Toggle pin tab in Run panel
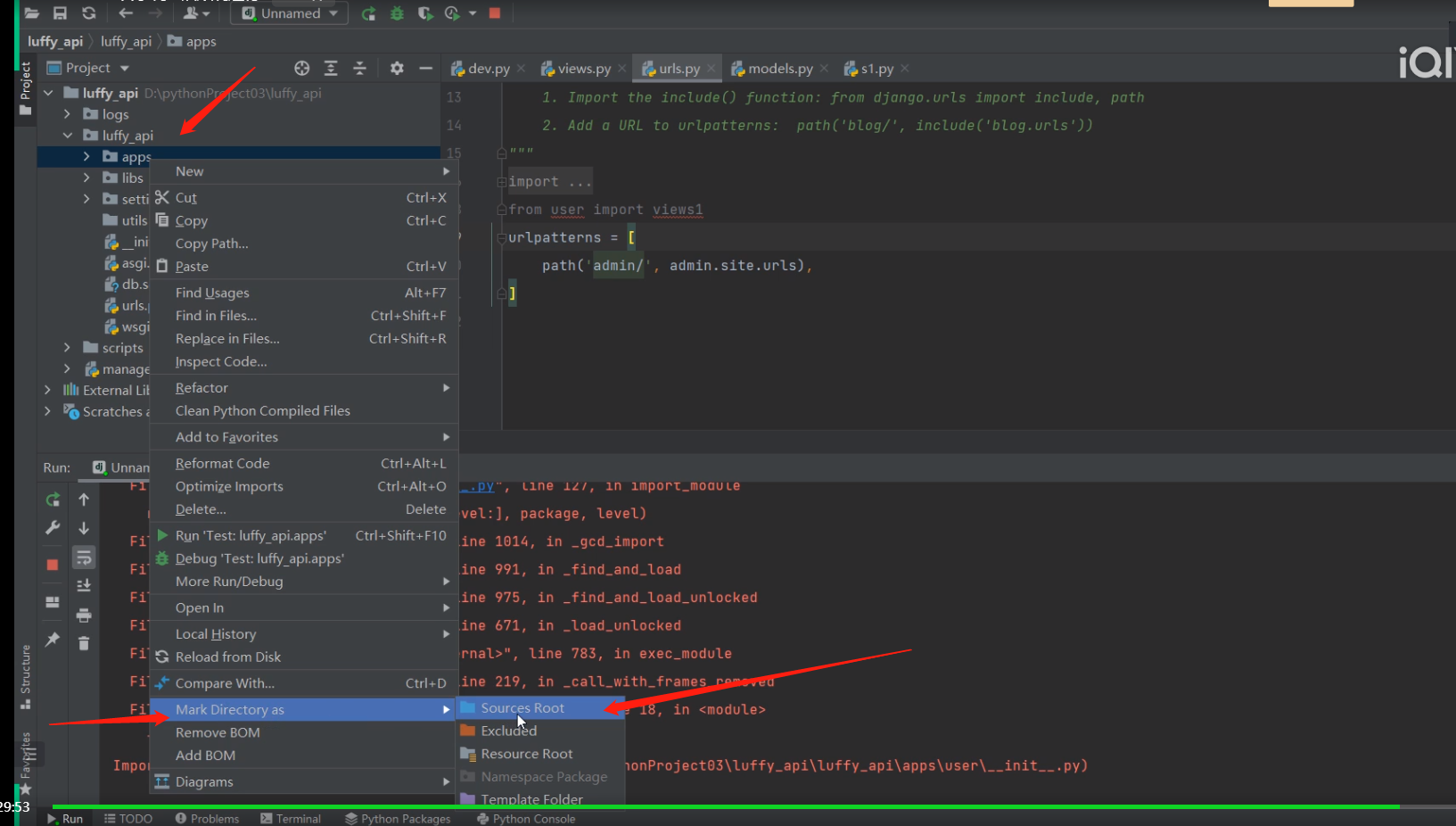This screenshot has width=1456, height=826. 53,640
